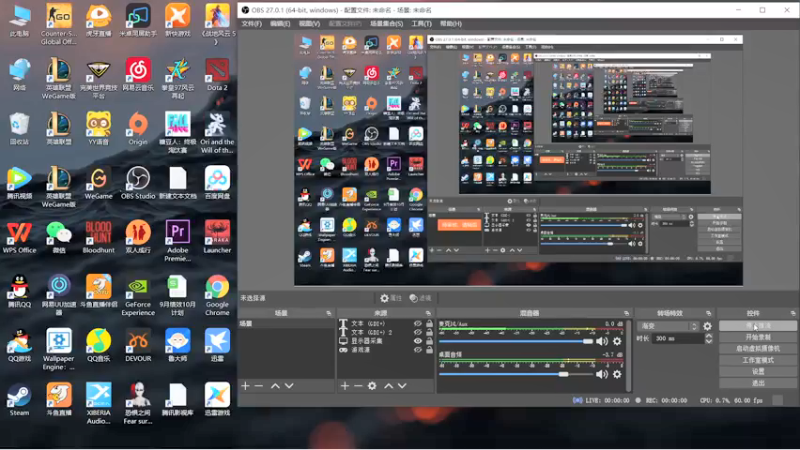Open Adobe Premiere desktop icon

[x=178, y=241]
